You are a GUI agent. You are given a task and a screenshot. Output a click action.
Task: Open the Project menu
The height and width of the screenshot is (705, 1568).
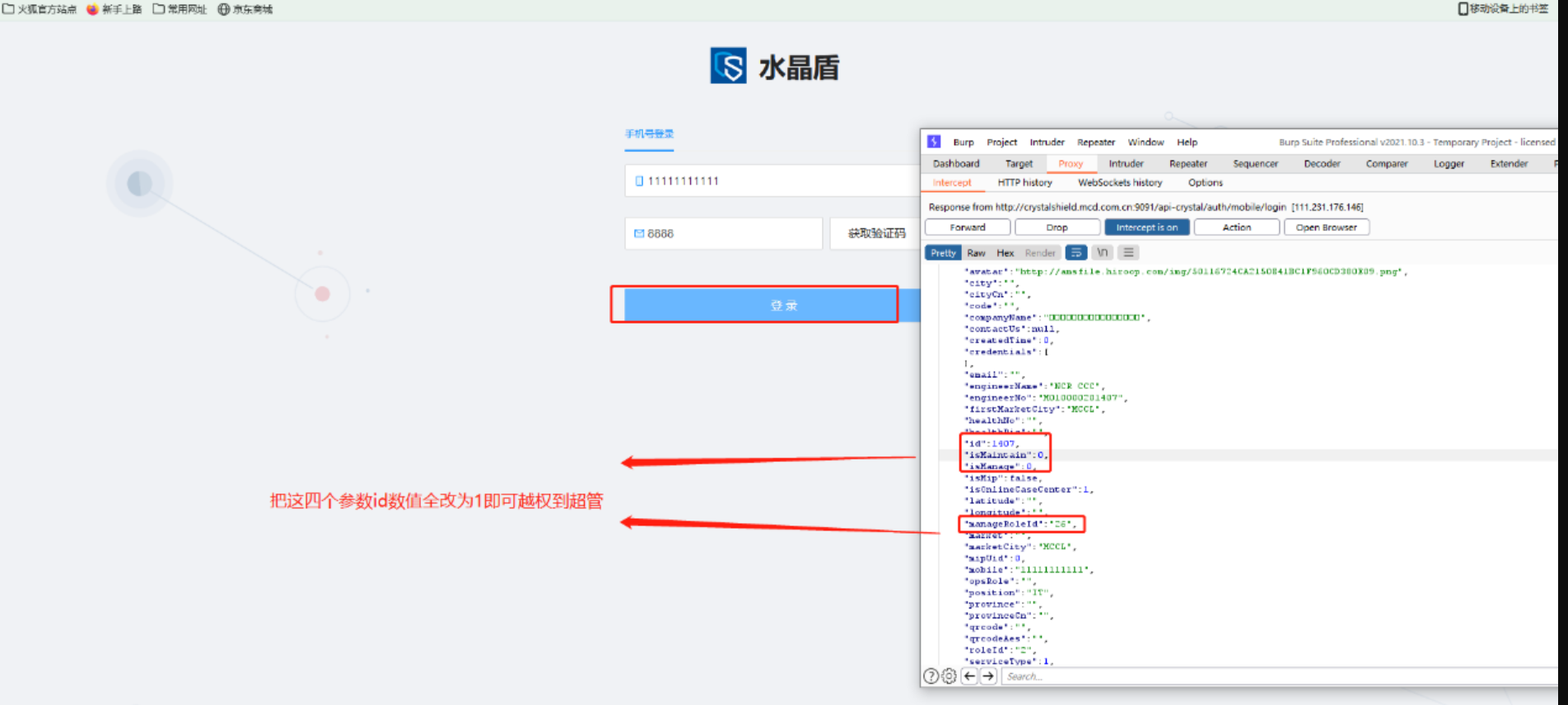(x=1001, y=142)
